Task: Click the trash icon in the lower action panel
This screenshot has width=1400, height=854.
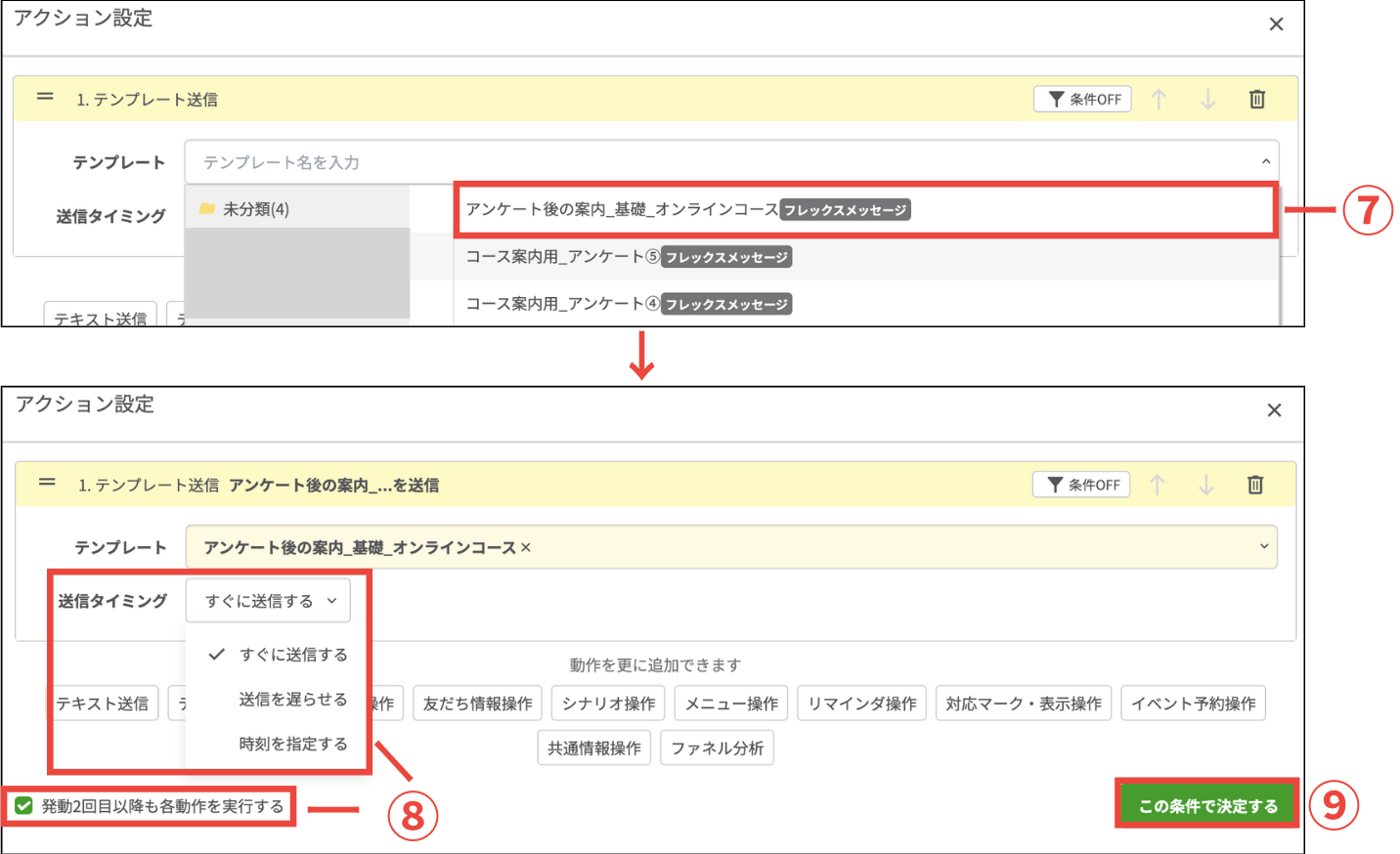Action: (x=1255, y=485)
